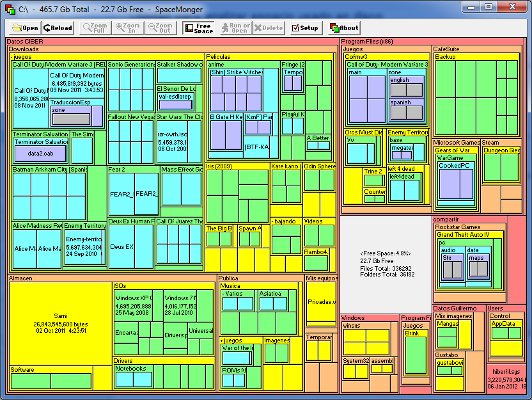
Task: Click the Almacen folder label
Action: [21, 278]
